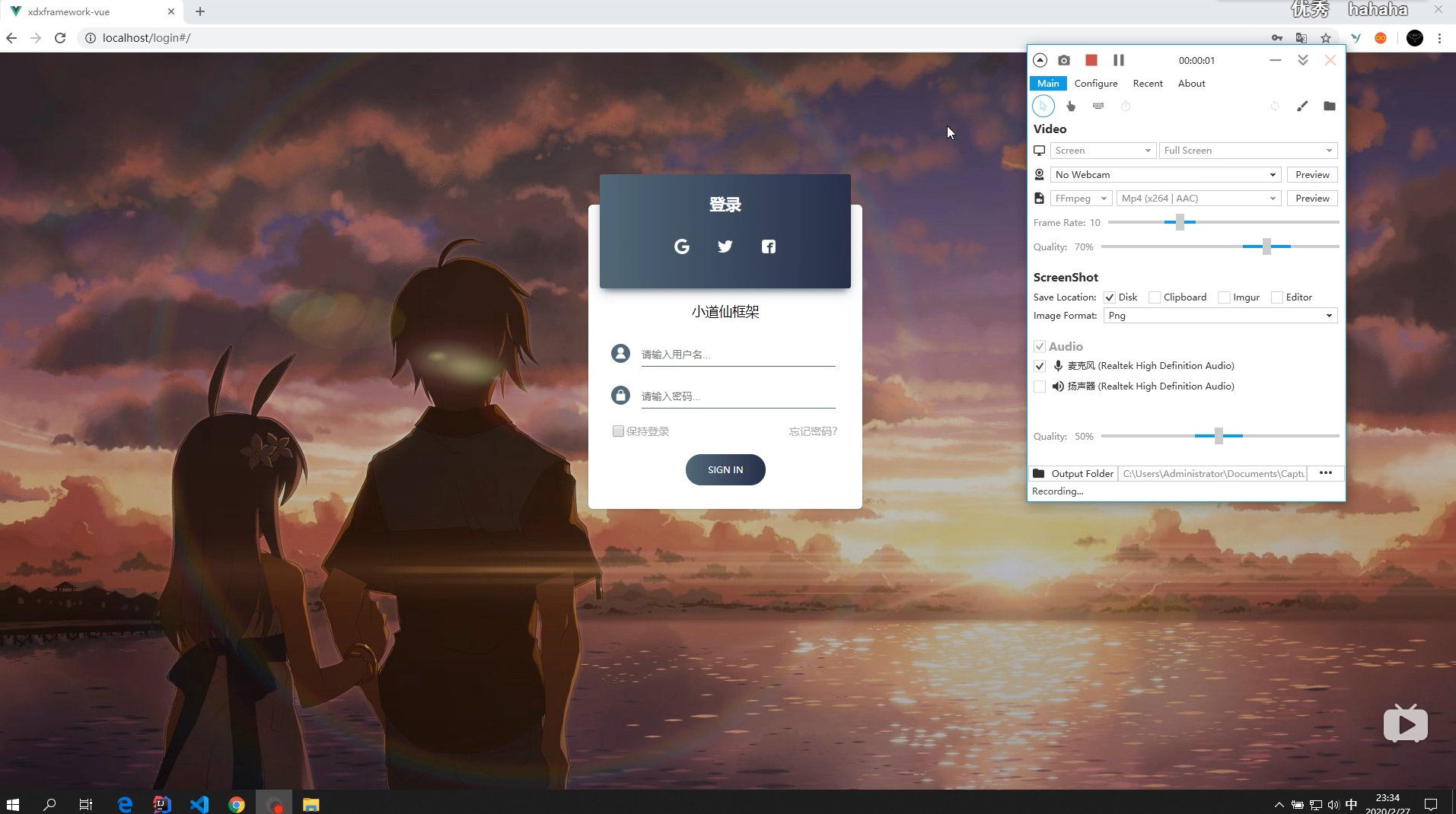
Task: Stop the recording with the red square
Action: [1091, 60]
